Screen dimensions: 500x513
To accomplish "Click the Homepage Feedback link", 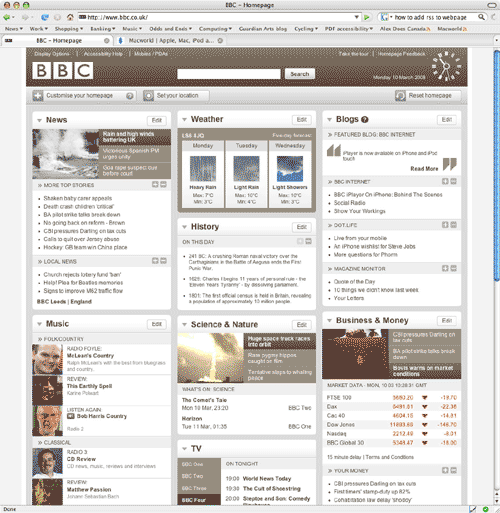I will click(x=402, y=54).
